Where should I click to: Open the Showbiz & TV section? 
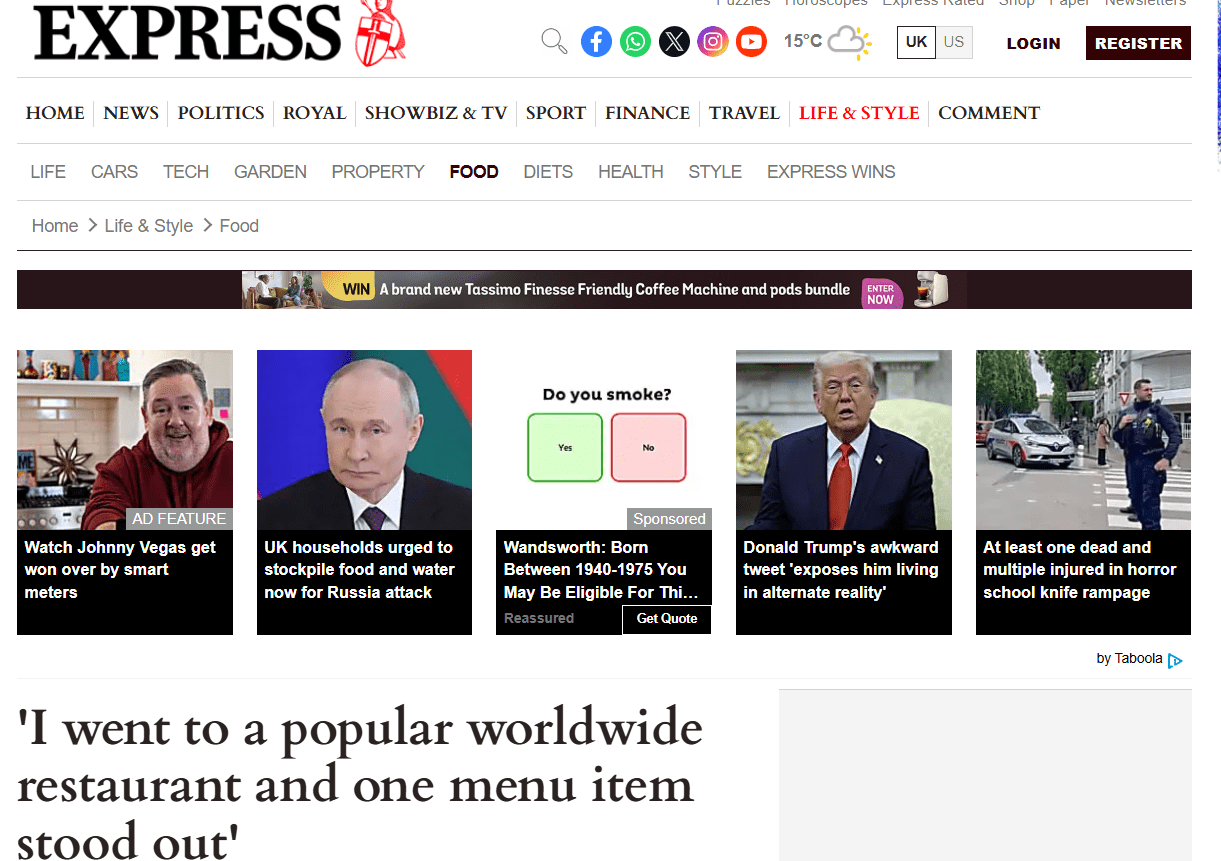coord(435,113)
